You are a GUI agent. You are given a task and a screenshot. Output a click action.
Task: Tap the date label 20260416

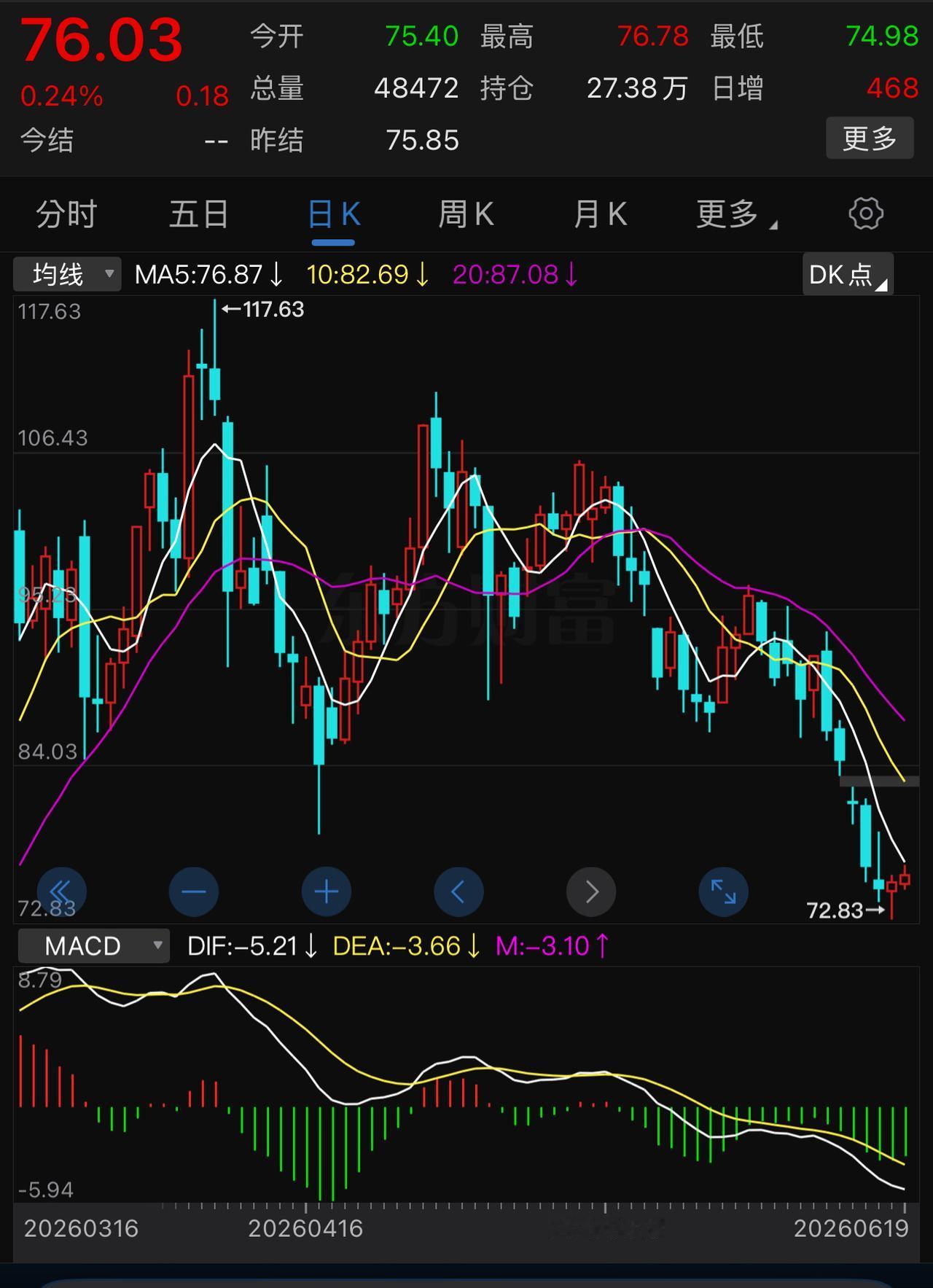[305, 1229]
